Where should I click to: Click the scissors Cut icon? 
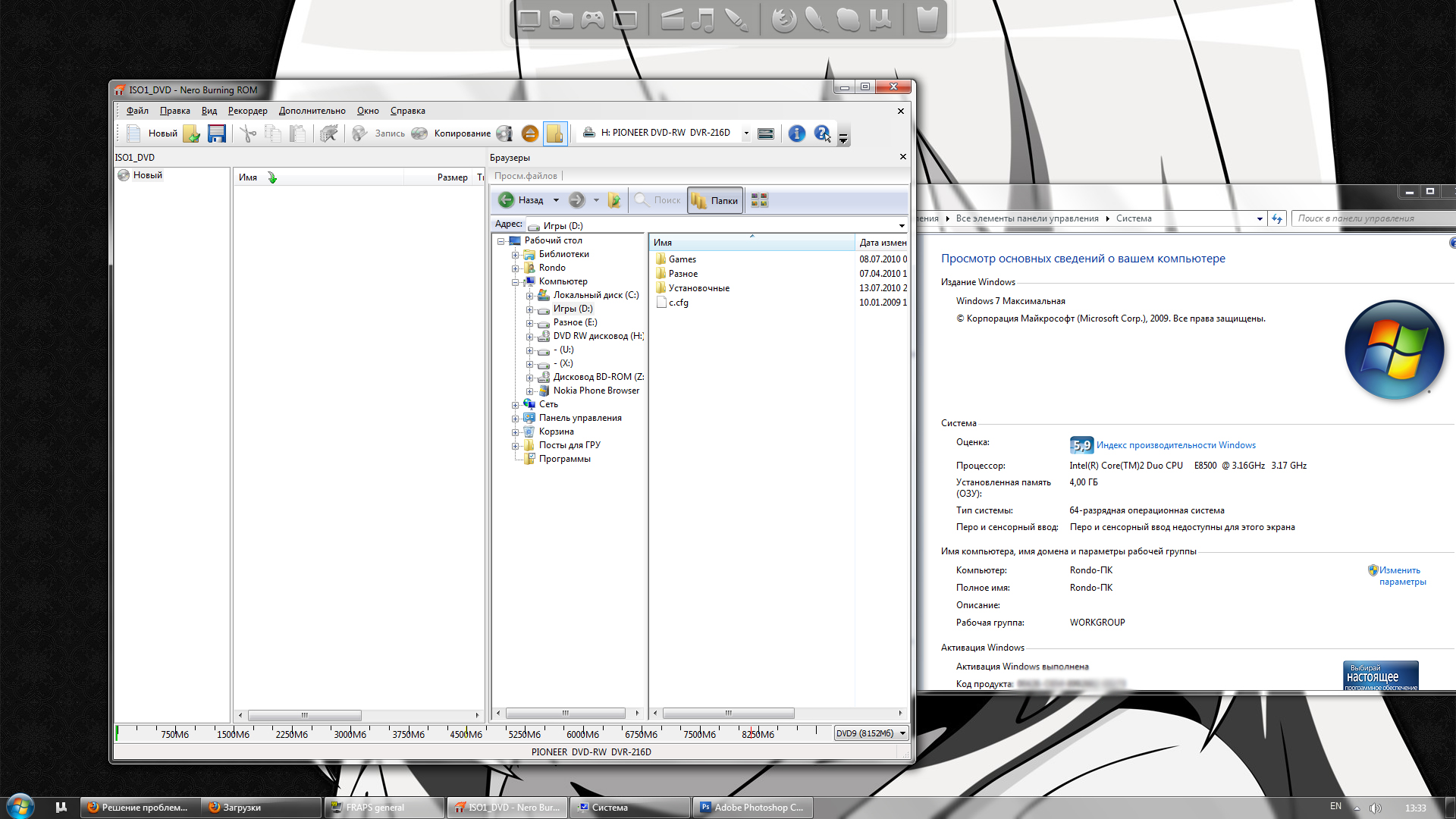click(248, 133)
